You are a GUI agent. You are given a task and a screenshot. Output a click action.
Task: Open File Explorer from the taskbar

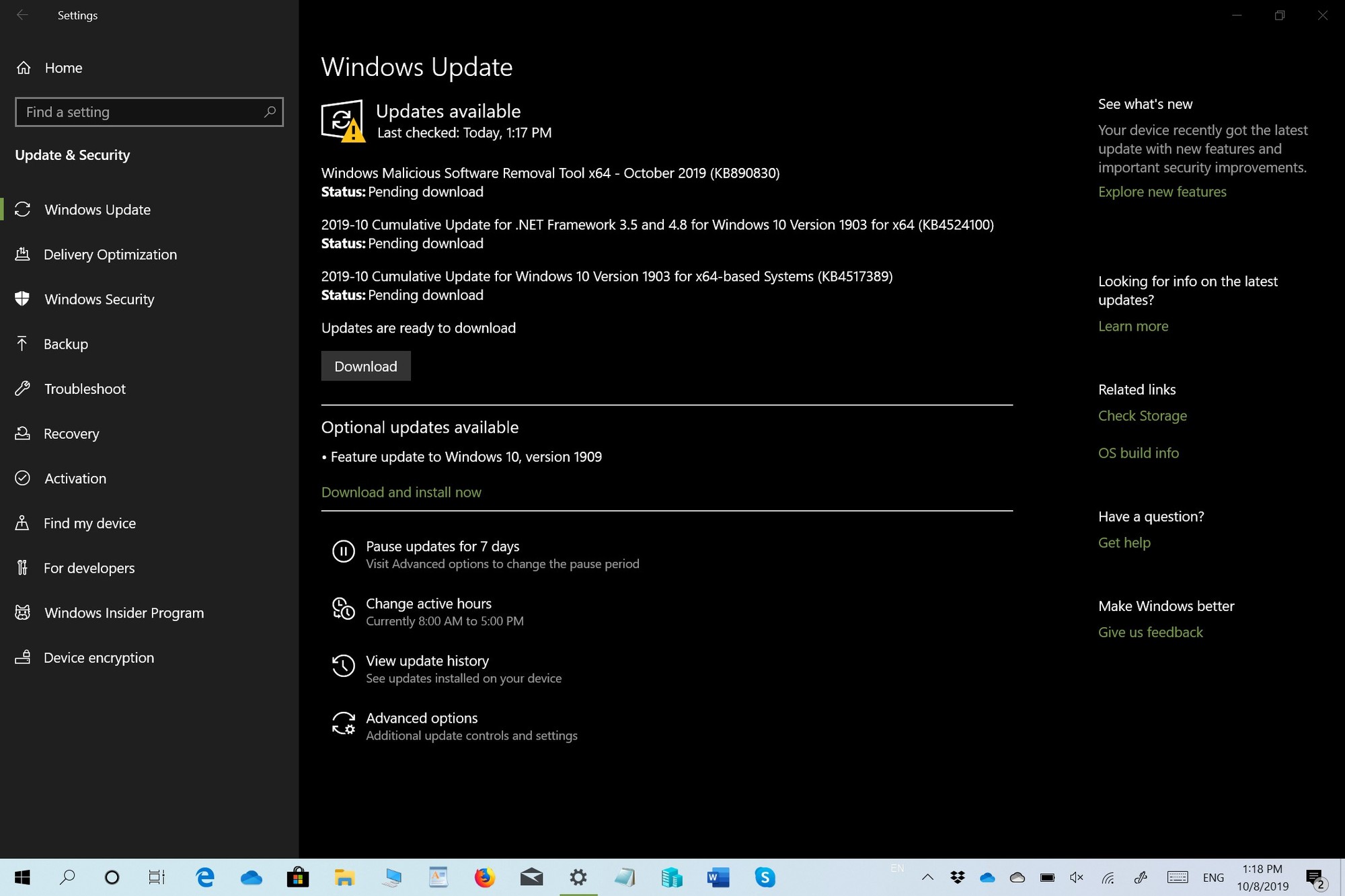344,877
